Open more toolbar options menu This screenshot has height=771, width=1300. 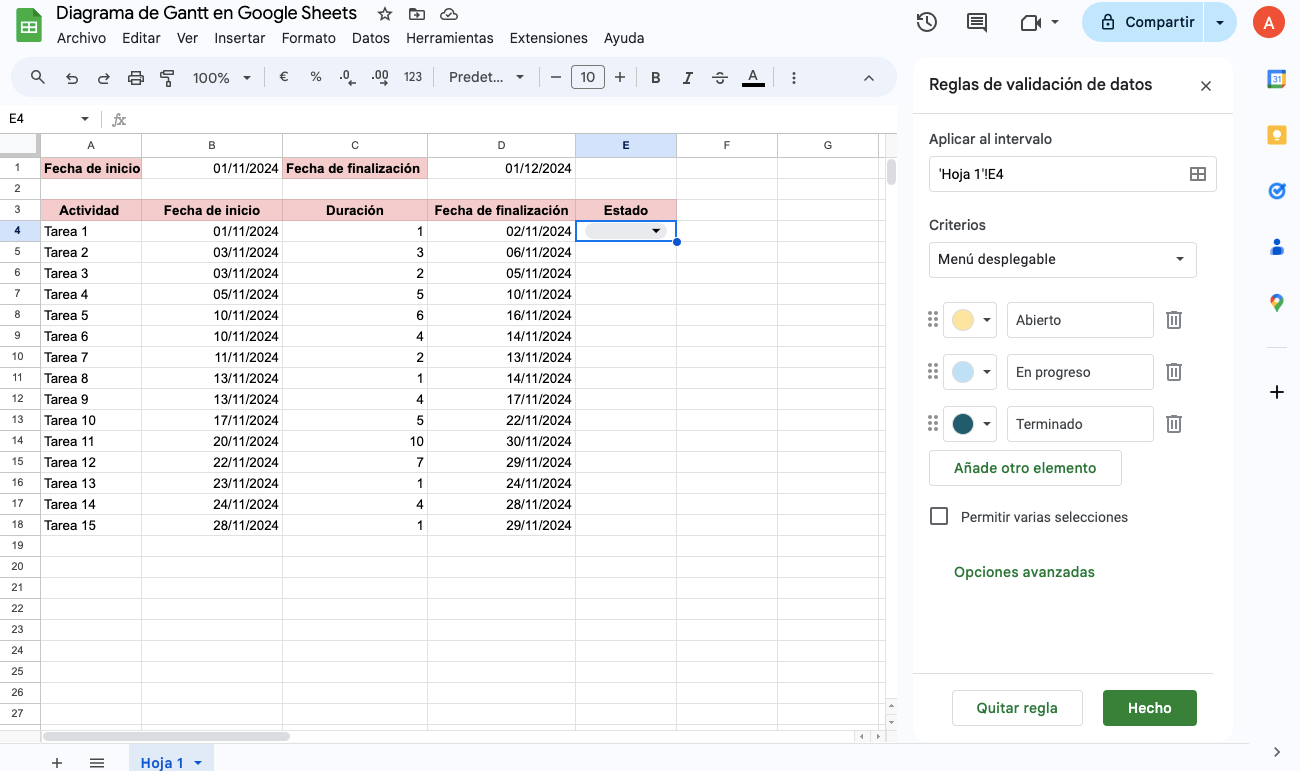pos(794,77)
